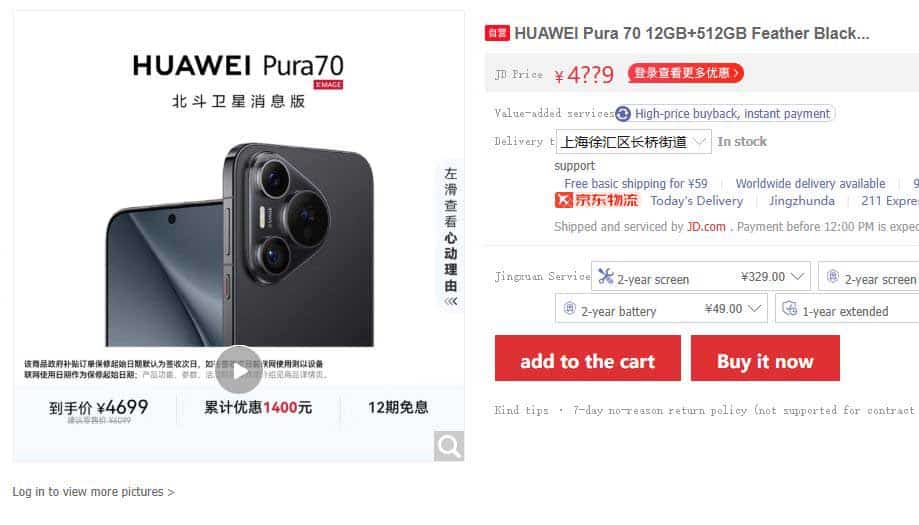The height and width of the screenshot is (525, 919).
Task: Play the product video
Action: [239, 370]
